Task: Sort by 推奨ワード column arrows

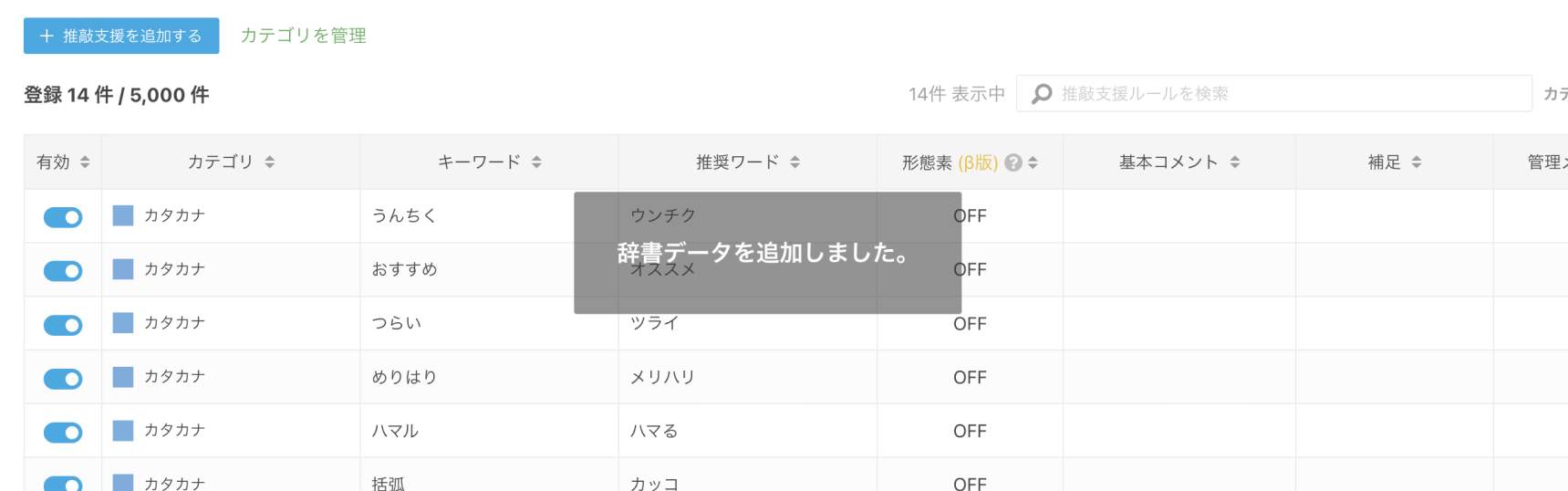Action: [795, 162]
